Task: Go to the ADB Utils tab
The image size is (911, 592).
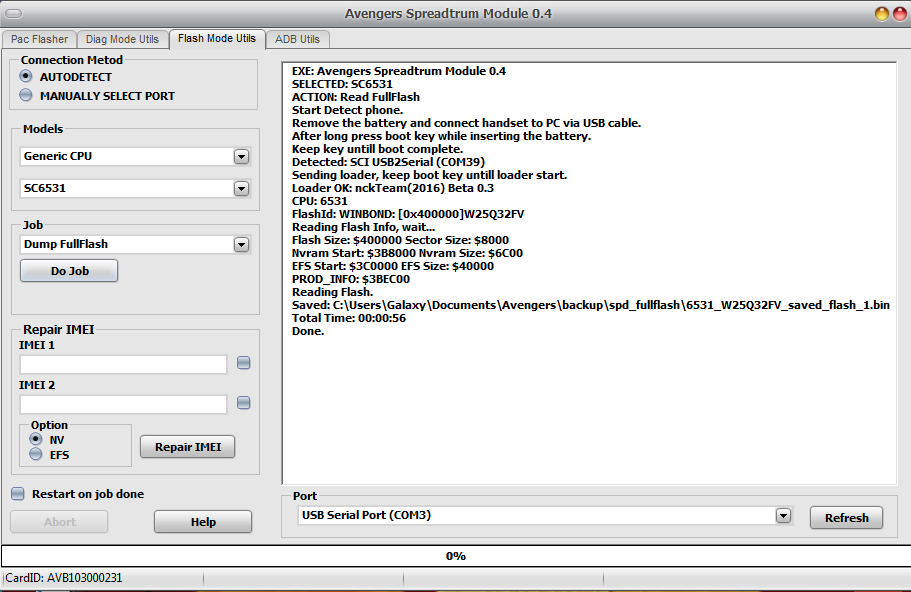Action: tap(297, 39)
